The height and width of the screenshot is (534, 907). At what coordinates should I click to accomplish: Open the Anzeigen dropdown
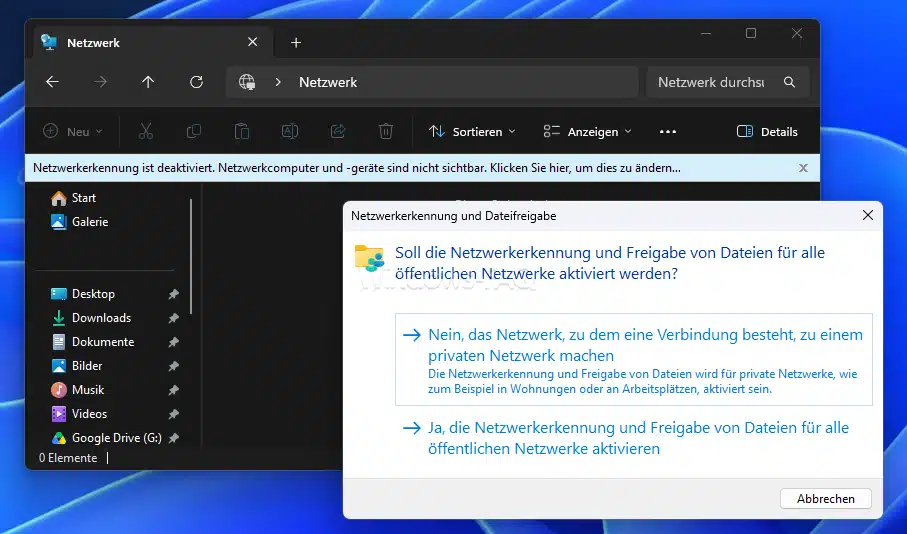587,132
